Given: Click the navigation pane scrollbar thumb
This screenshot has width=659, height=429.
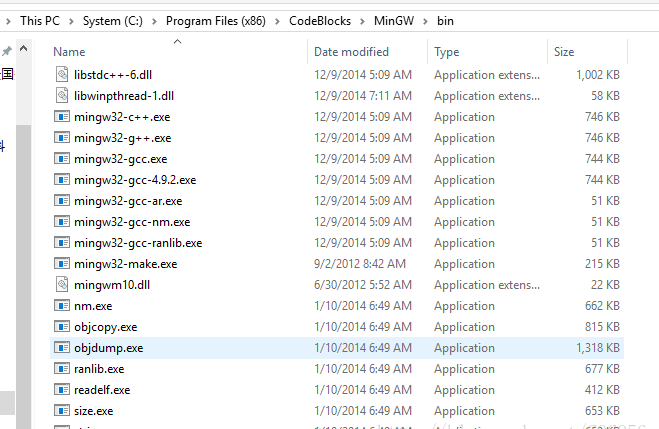Looking at the screenshot, I should [24, 275].
